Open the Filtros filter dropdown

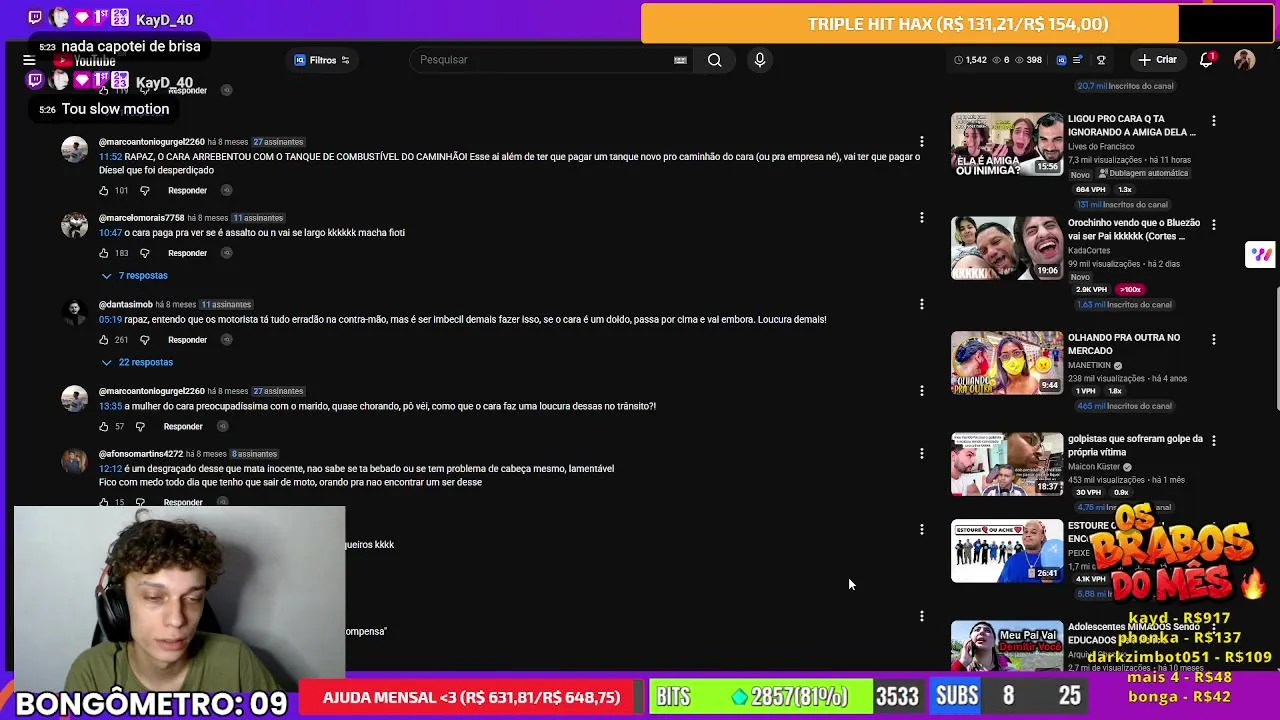pyautogui.click(x=321, y=60)
